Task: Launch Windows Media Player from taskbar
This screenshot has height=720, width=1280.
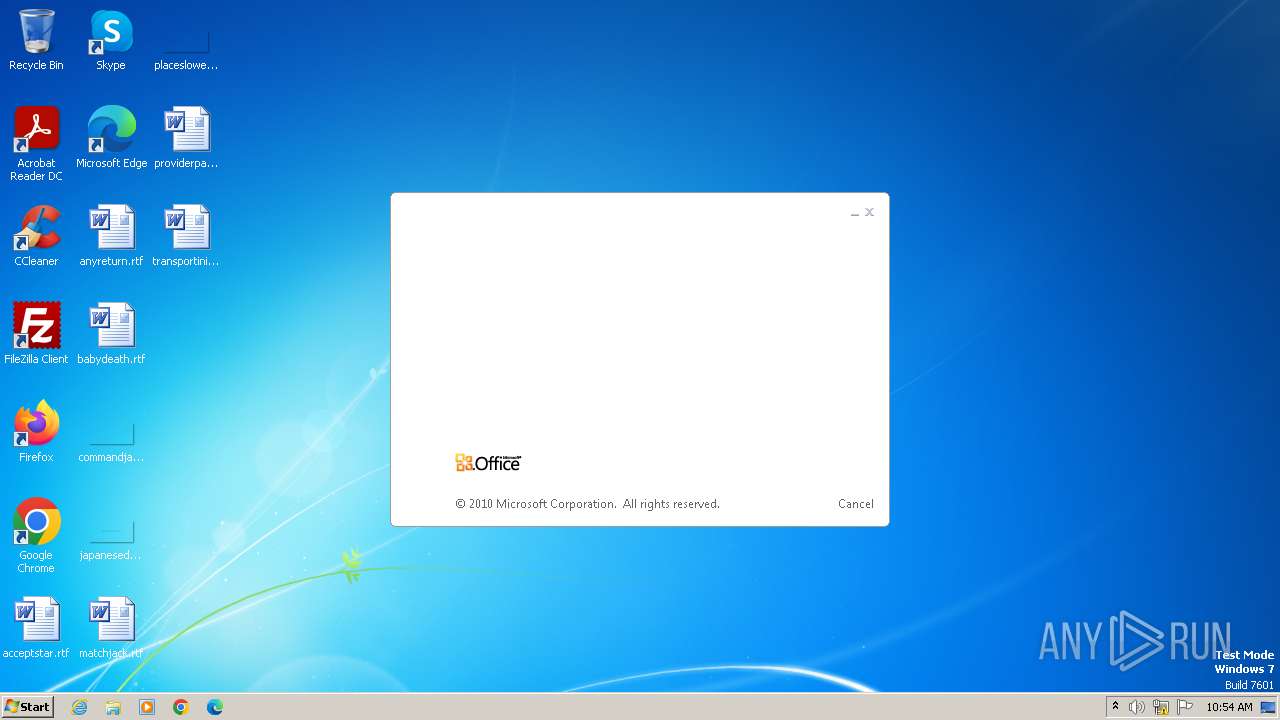Action: (147, 707)
